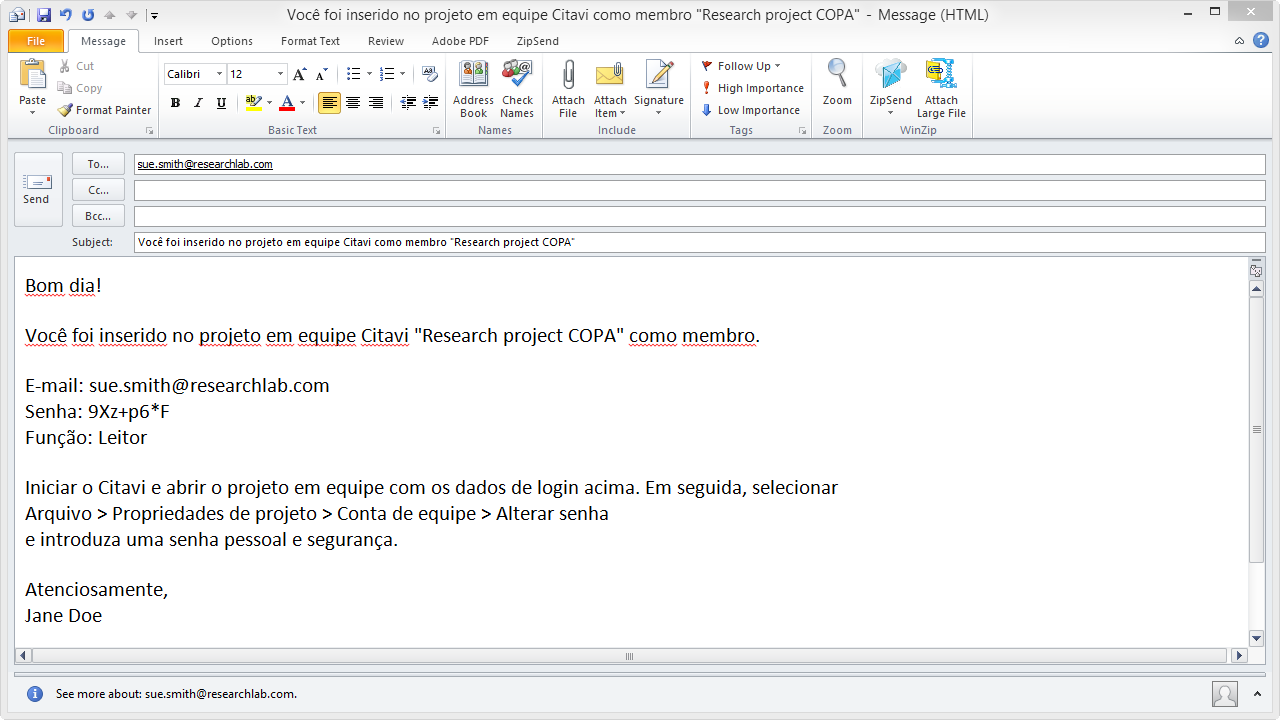Open the Clipboard pane dialog launcher
This screenshot has width=1280, height=720.
150,131
